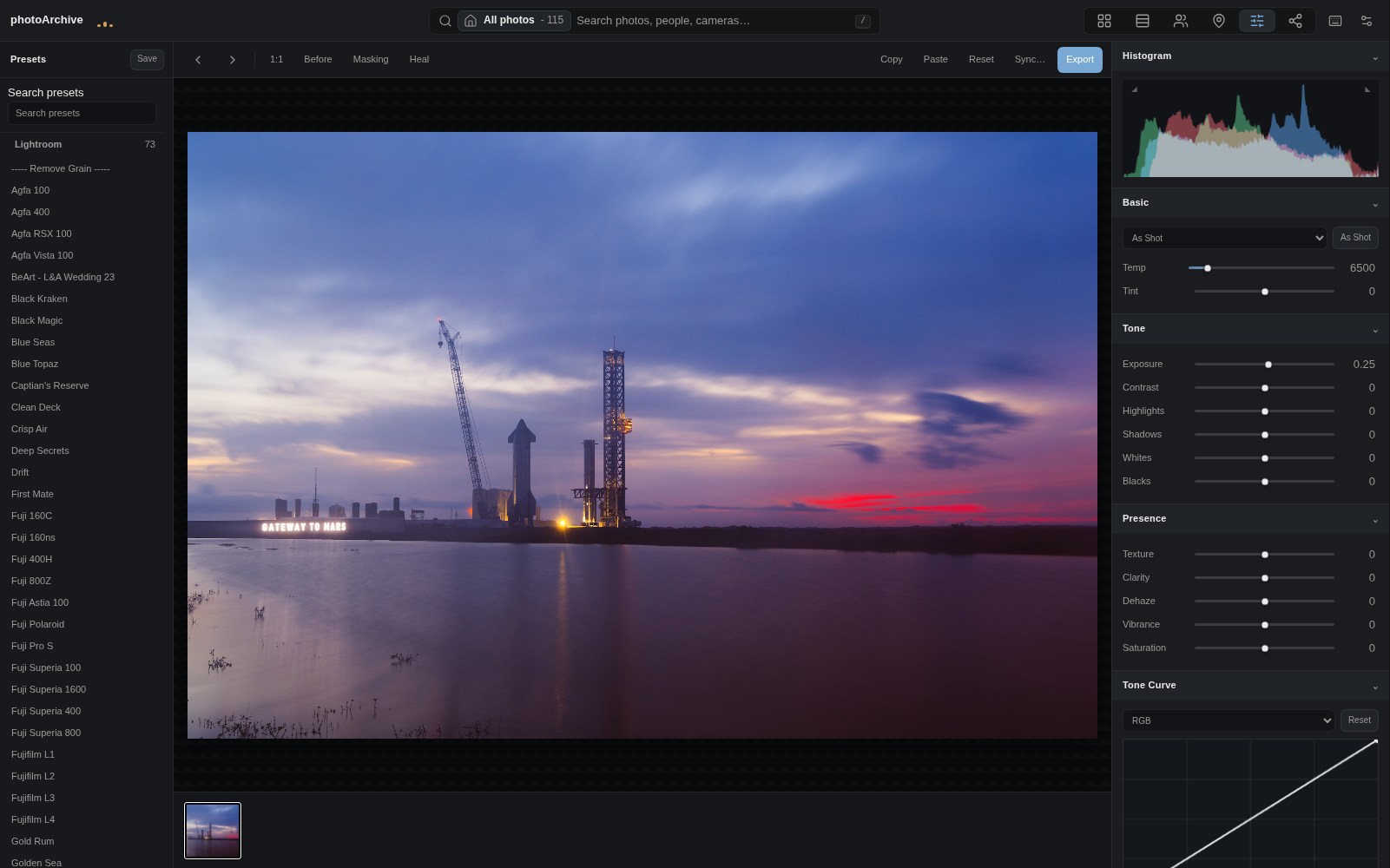Save a new preset
1390x868 pixels.
pyautogui.click(x=147, y=59)
